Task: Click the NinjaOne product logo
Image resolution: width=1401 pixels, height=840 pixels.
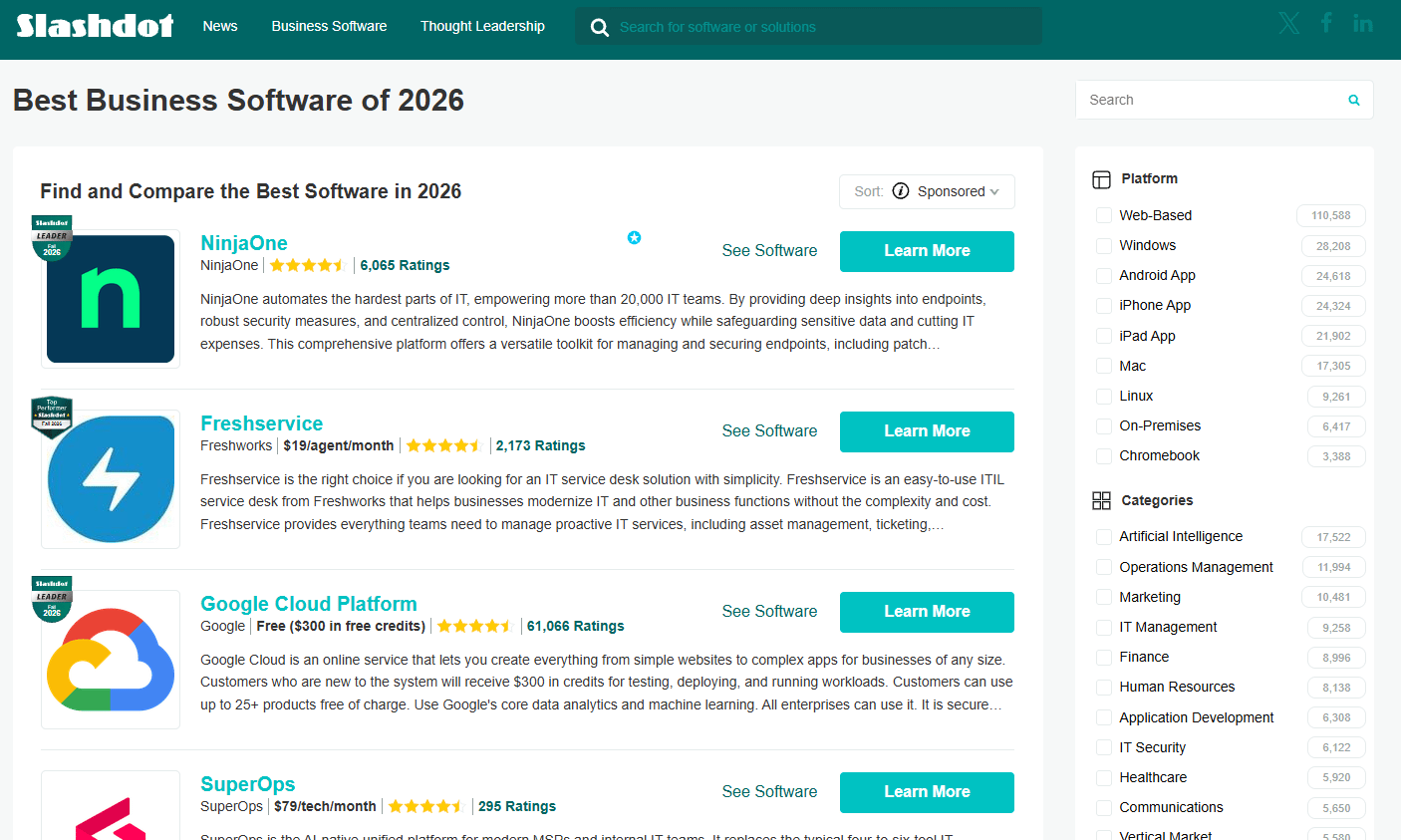Action: pos(111,299)
